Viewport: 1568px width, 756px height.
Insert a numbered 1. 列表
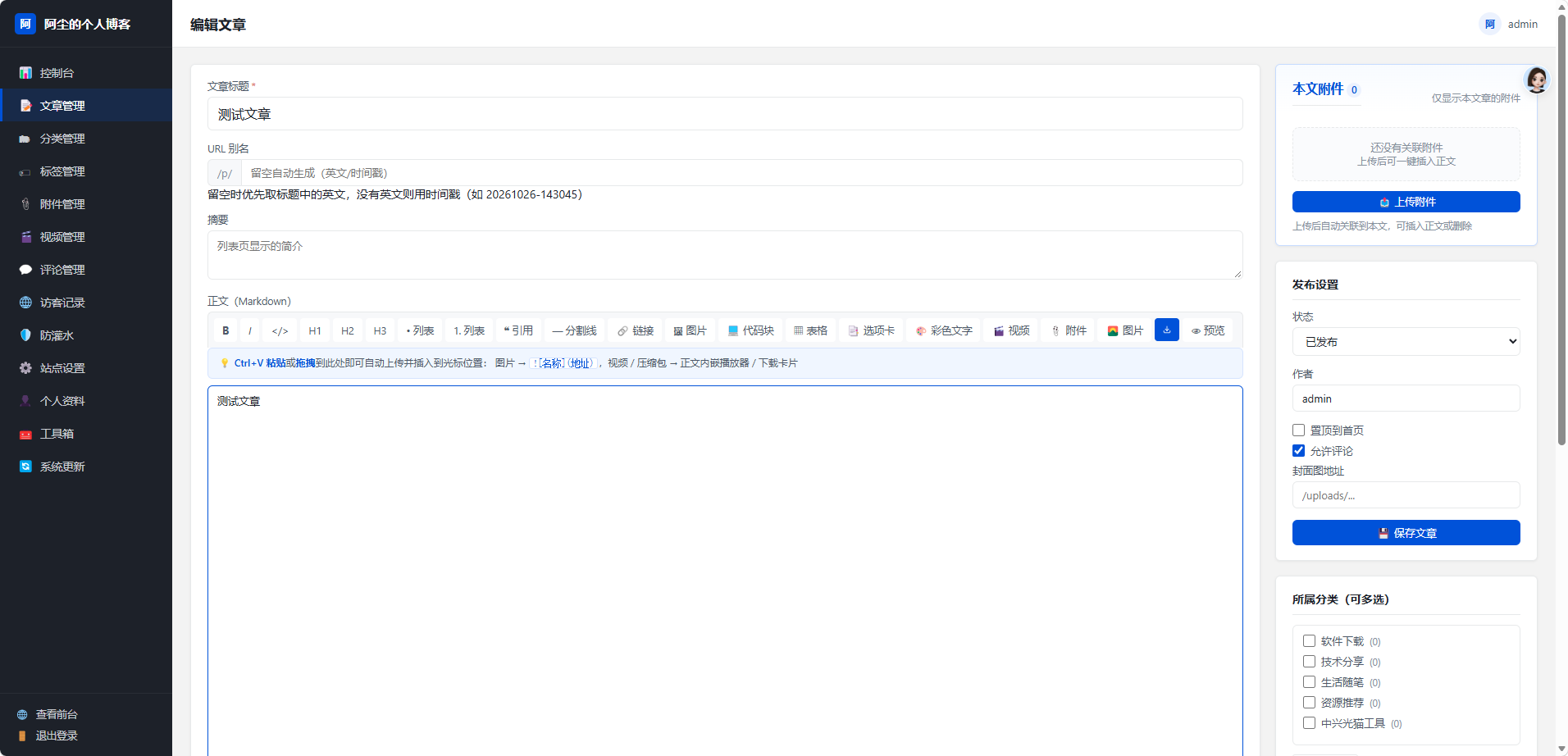point(469,330)
